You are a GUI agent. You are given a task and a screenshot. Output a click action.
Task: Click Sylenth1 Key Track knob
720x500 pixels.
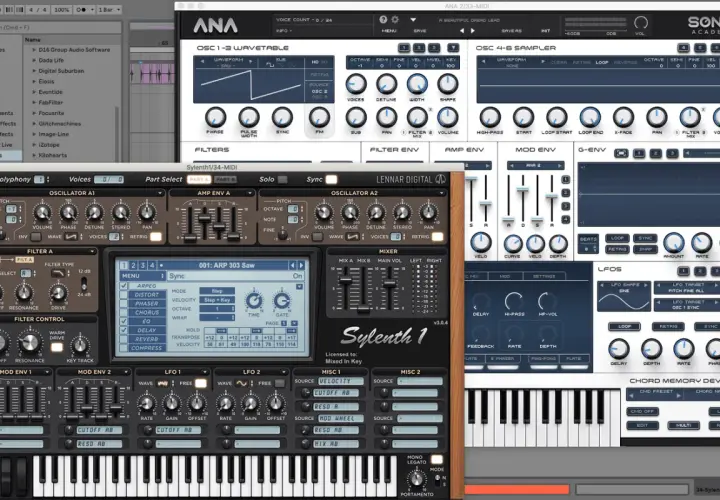[80, 345]
